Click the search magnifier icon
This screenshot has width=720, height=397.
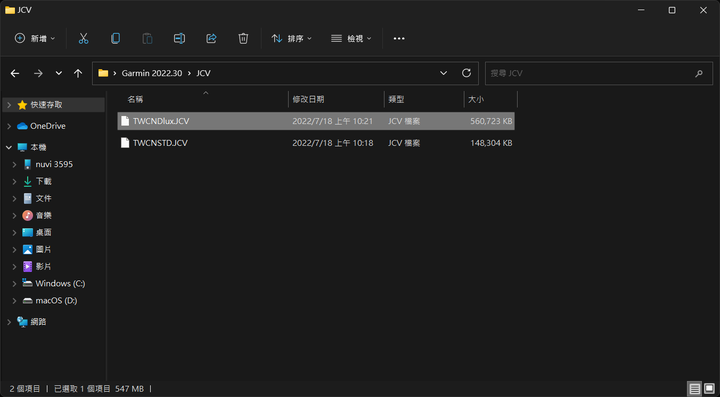click(698, 73)
